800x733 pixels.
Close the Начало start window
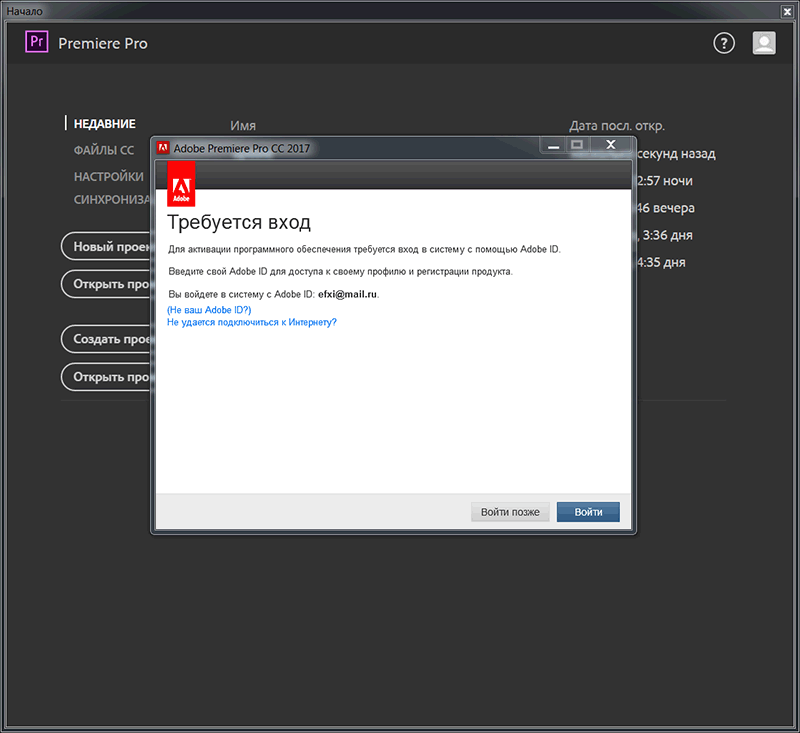(787, 11)
